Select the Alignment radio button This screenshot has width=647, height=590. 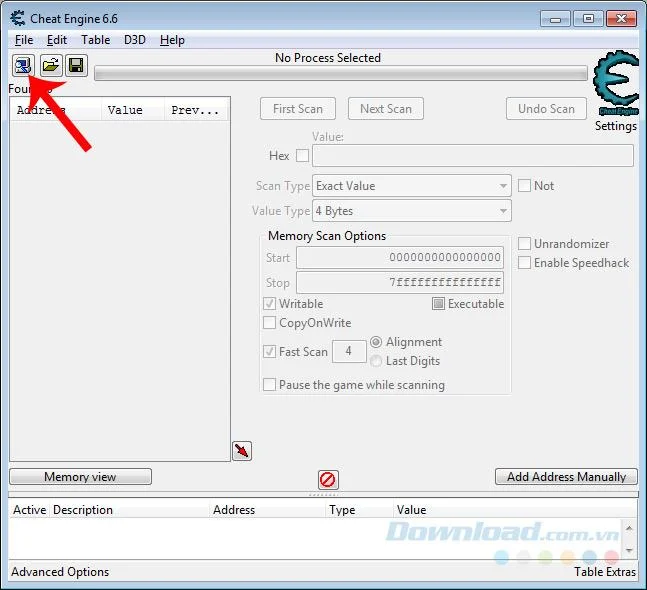click(376, 342)
